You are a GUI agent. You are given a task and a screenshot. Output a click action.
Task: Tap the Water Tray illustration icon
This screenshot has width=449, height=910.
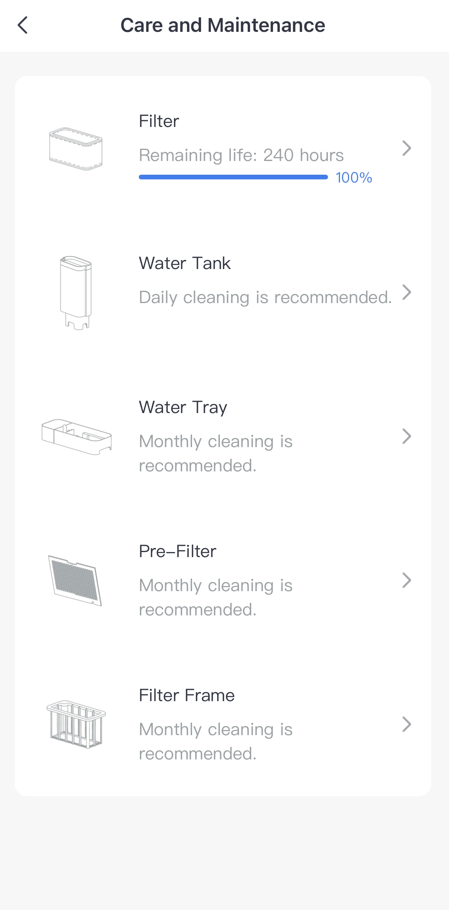(77, 436)
